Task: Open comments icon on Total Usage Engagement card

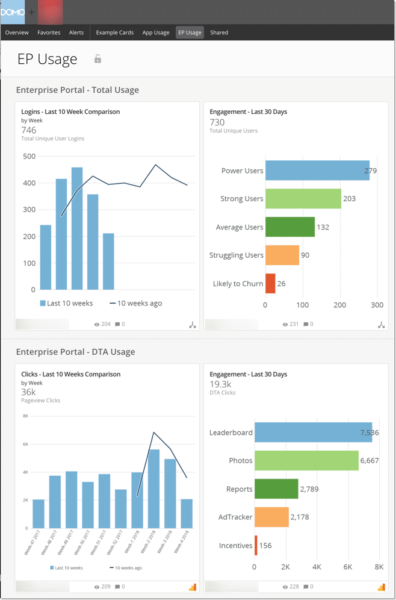Action: point(306,324)
